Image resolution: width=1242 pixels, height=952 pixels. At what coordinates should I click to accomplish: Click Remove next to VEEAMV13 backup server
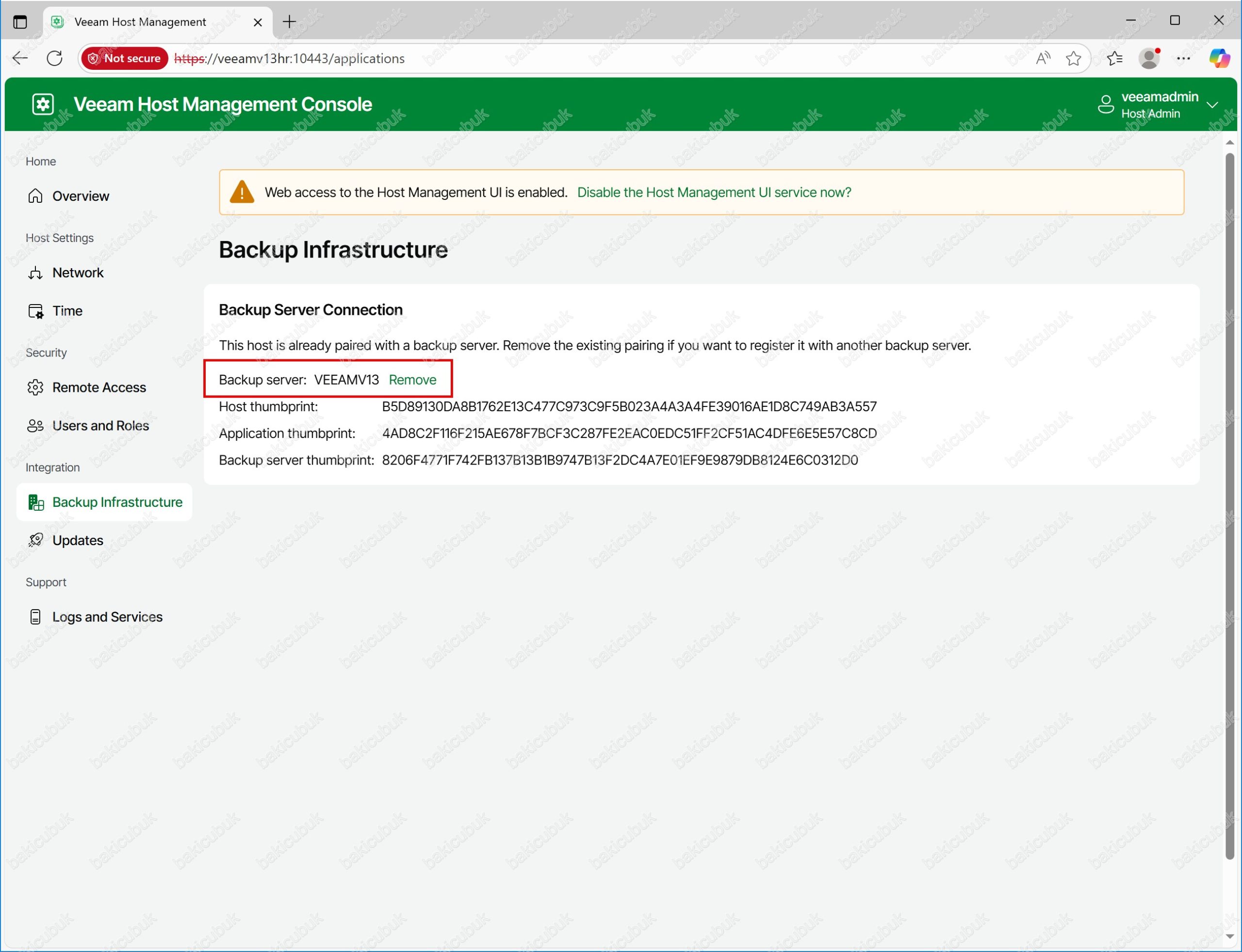412,380
